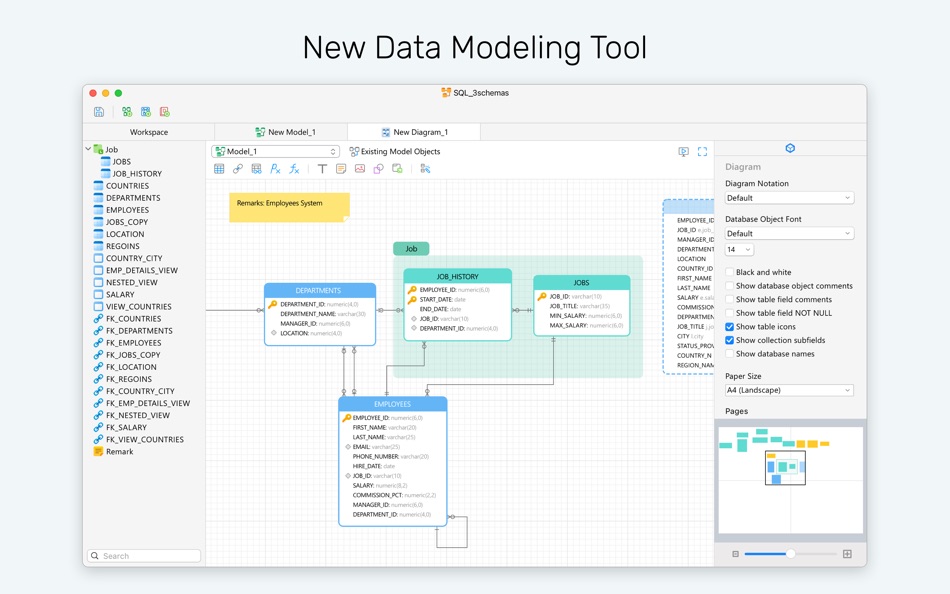Image resolution: width=950 pixels, height=594 pixels.
Task: Click the fullscreen icon above the diagram
Action: (x=702, y=152)
